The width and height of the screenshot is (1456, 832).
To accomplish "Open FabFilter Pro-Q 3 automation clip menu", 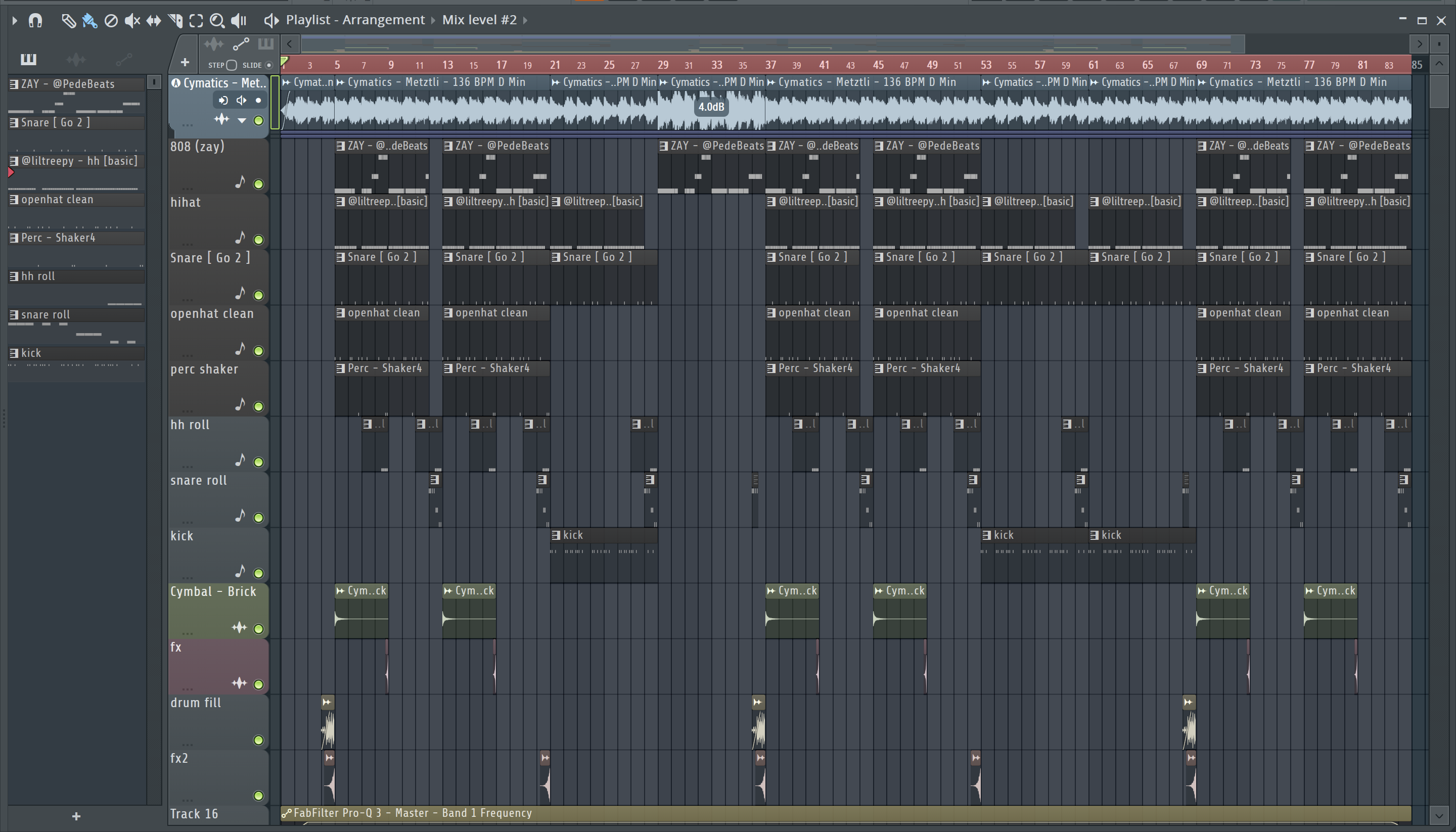I will coord(287,813).
